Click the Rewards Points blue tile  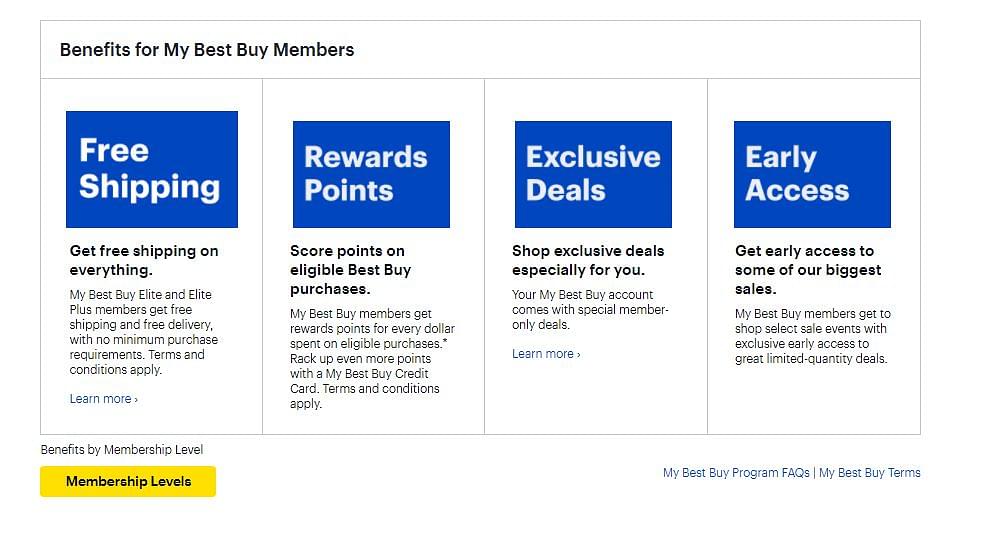[x=371, y=174]
